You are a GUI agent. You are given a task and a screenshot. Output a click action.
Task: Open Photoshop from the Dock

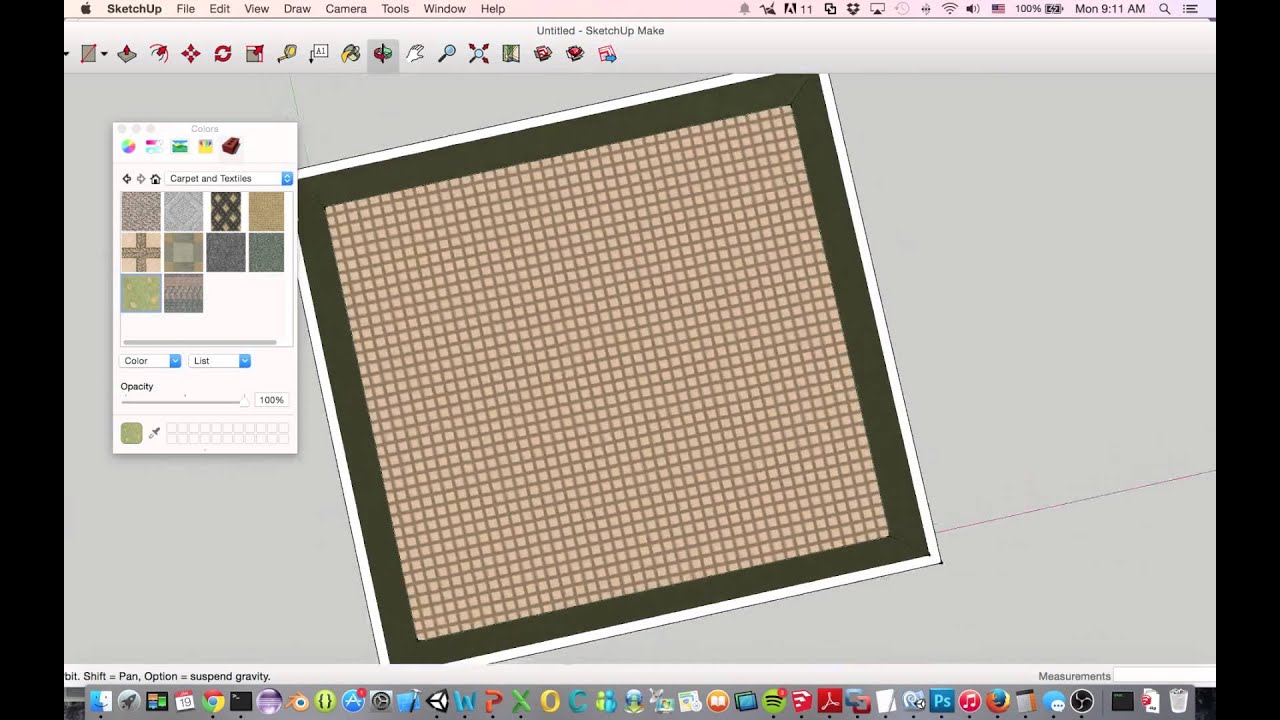click(x=941, y=702)
